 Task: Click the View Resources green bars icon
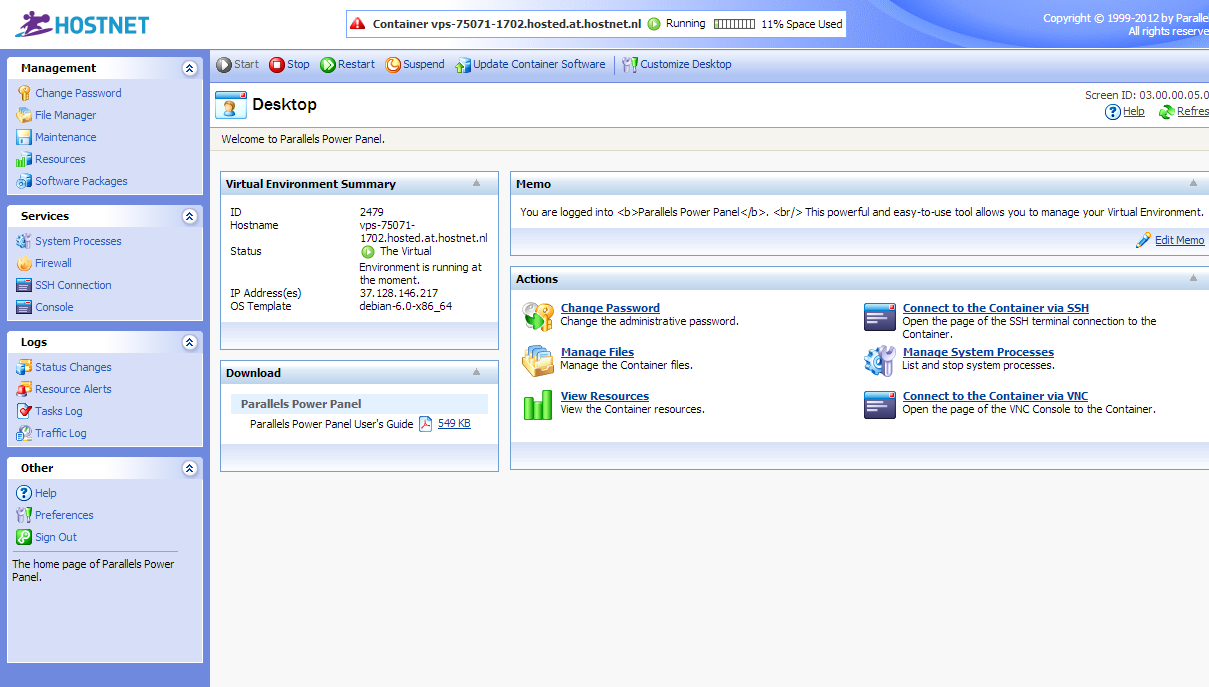[538, 405]
